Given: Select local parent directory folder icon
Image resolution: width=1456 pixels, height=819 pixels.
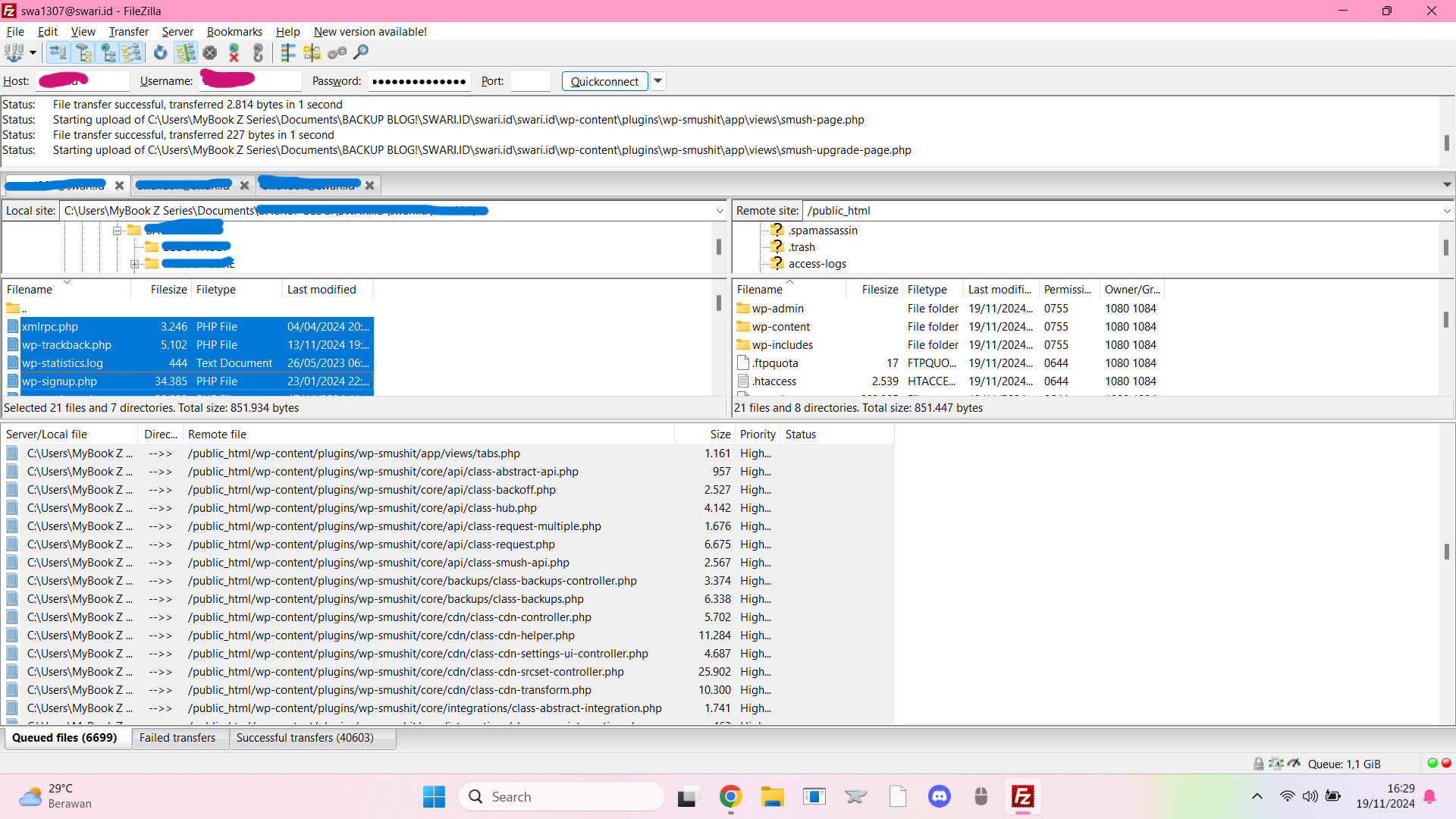Looking at the screenshot, I should [13, 309].
